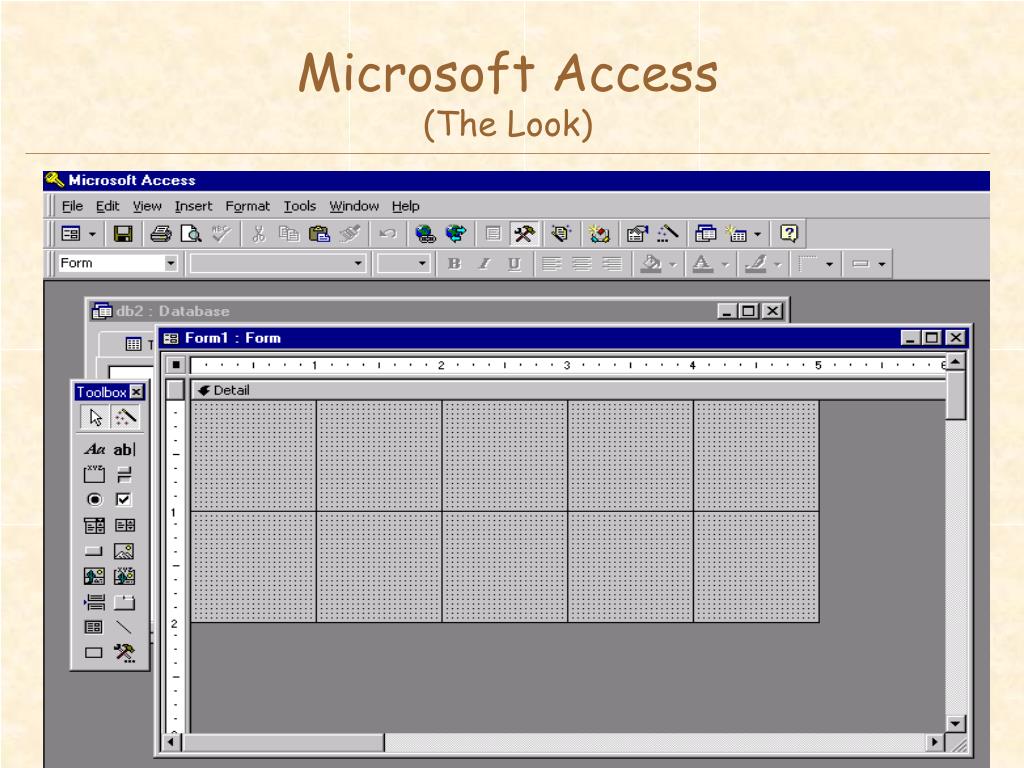Open Line/Border Width dropdown arrow
The height and width of the screenshot is (768, 1024).
point(829,264)
